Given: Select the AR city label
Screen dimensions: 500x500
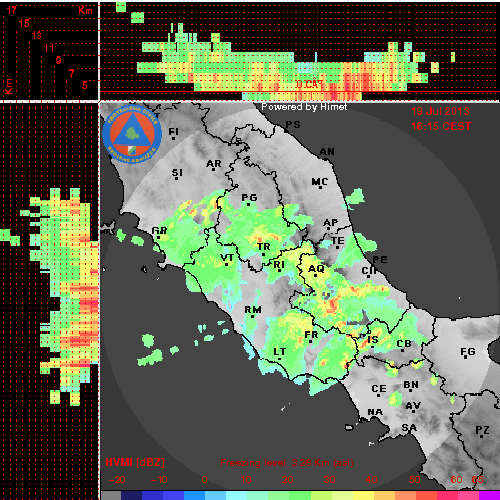Looking at the screenshot, I should [214, 164].
